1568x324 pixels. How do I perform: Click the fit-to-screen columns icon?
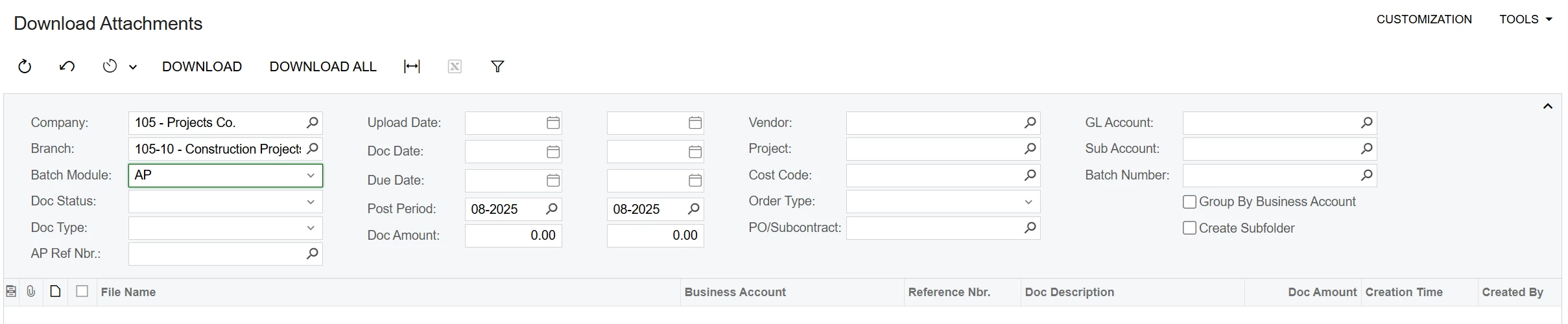point(412,67)
